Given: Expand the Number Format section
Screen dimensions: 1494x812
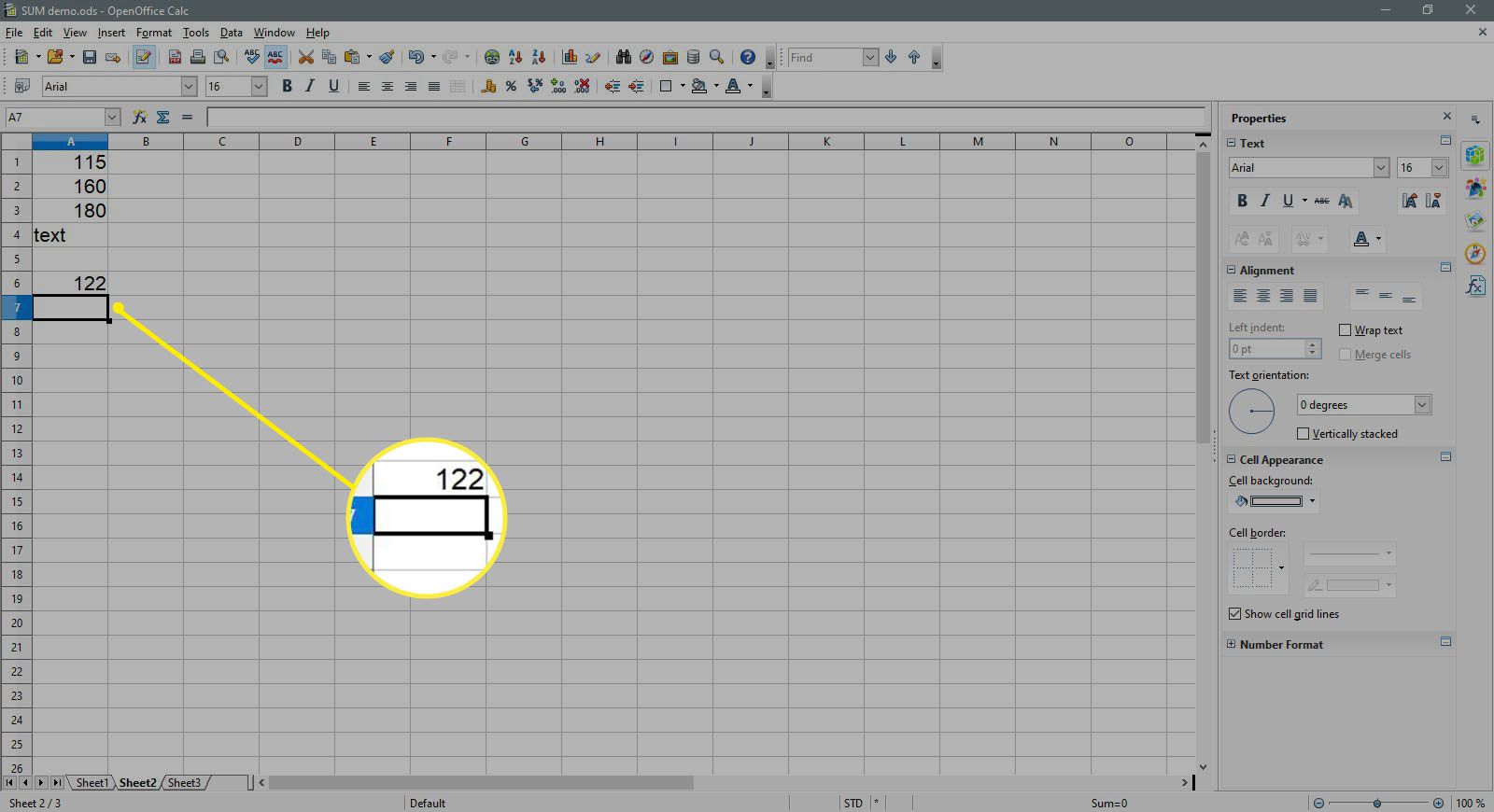Looking at the screenshot, I should pyautogui.click(x=1232, y=644).
